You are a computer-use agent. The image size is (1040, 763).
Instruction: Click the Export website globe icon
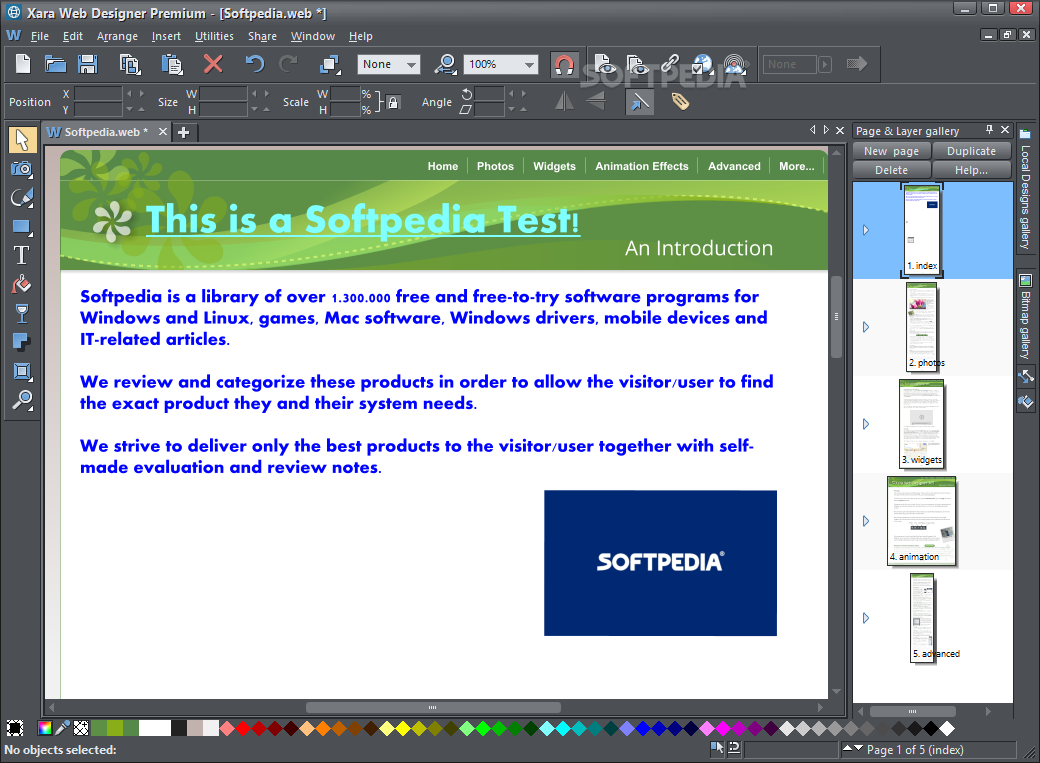[x=702, y=64]
